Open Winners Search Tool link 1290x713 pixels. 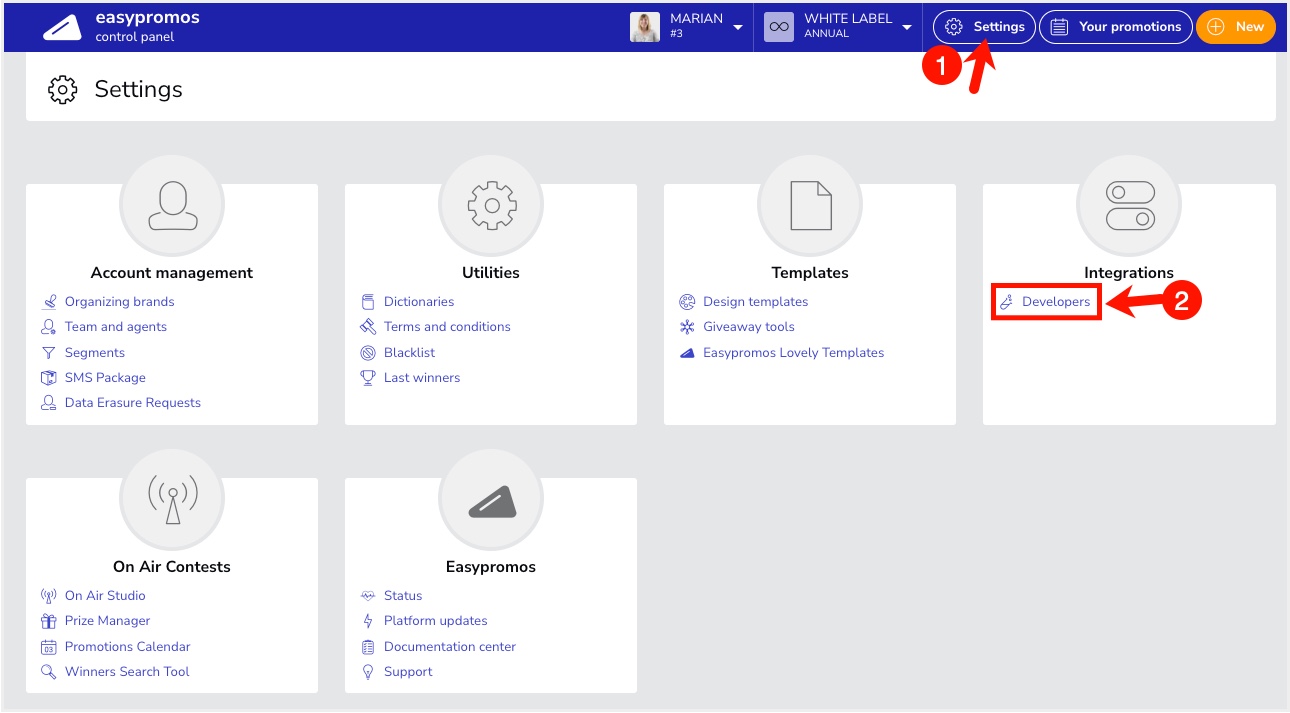[x=127, y=672]
